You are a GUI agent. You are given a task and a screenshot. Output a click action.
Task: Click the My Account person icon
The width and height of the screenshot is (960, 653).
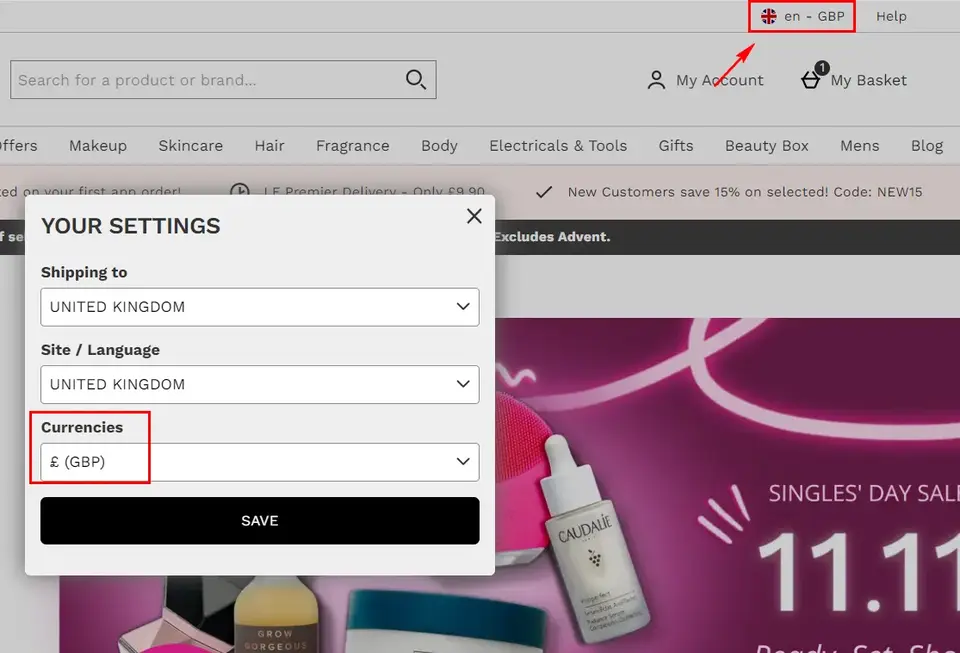tap(656, 80)
